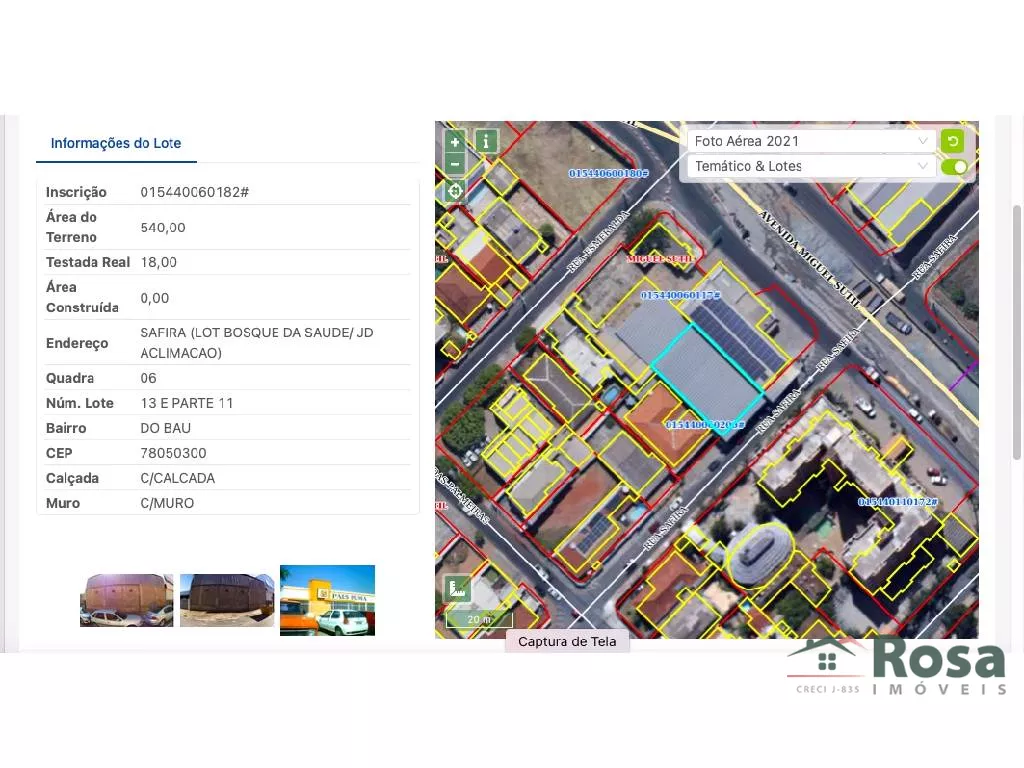
Task: Zoom in on the map
Action: point(455,142)
